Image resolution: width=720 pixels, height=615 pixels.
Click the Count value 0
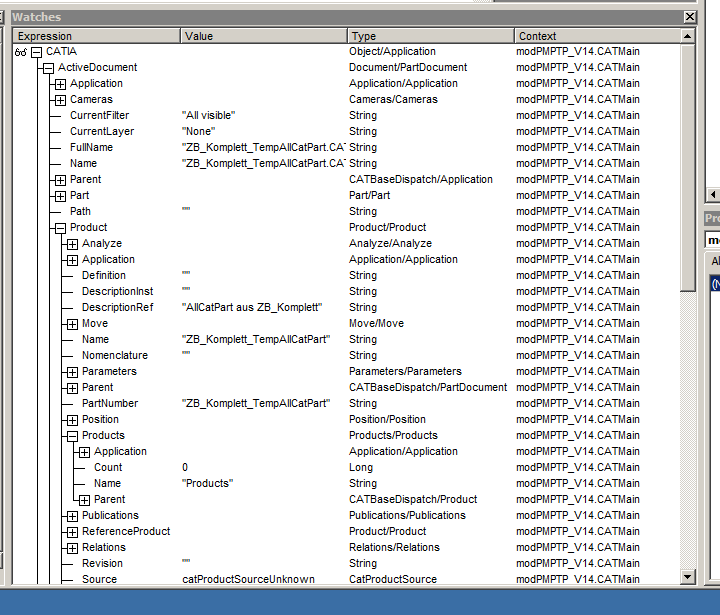[x=185, y=467]
